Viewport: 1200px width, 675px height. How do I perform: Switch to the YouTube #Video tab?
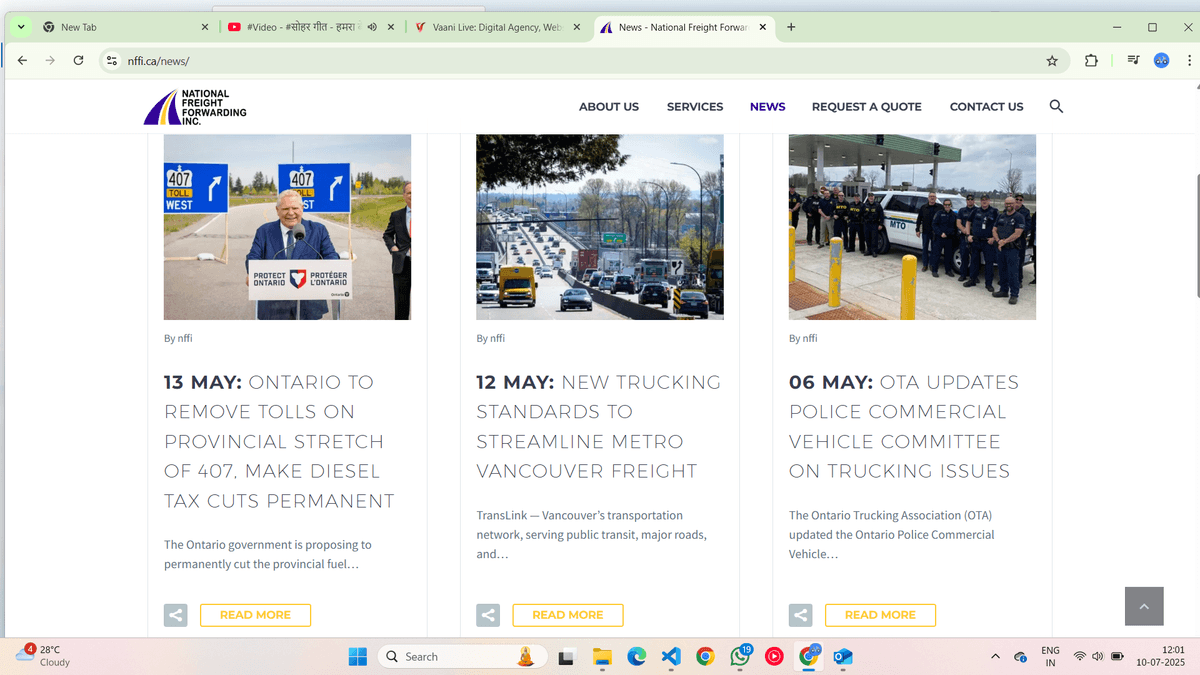[x=312, y=27]
